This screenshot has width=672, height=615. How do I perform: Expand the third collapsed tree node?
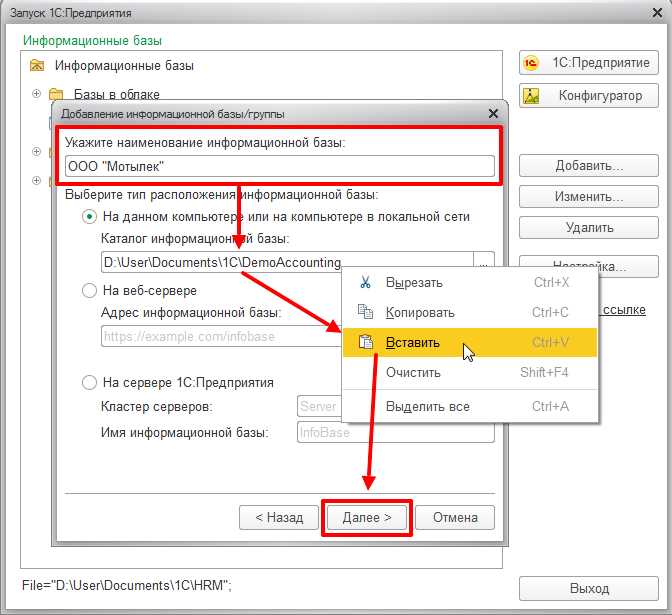pos(36,180)
